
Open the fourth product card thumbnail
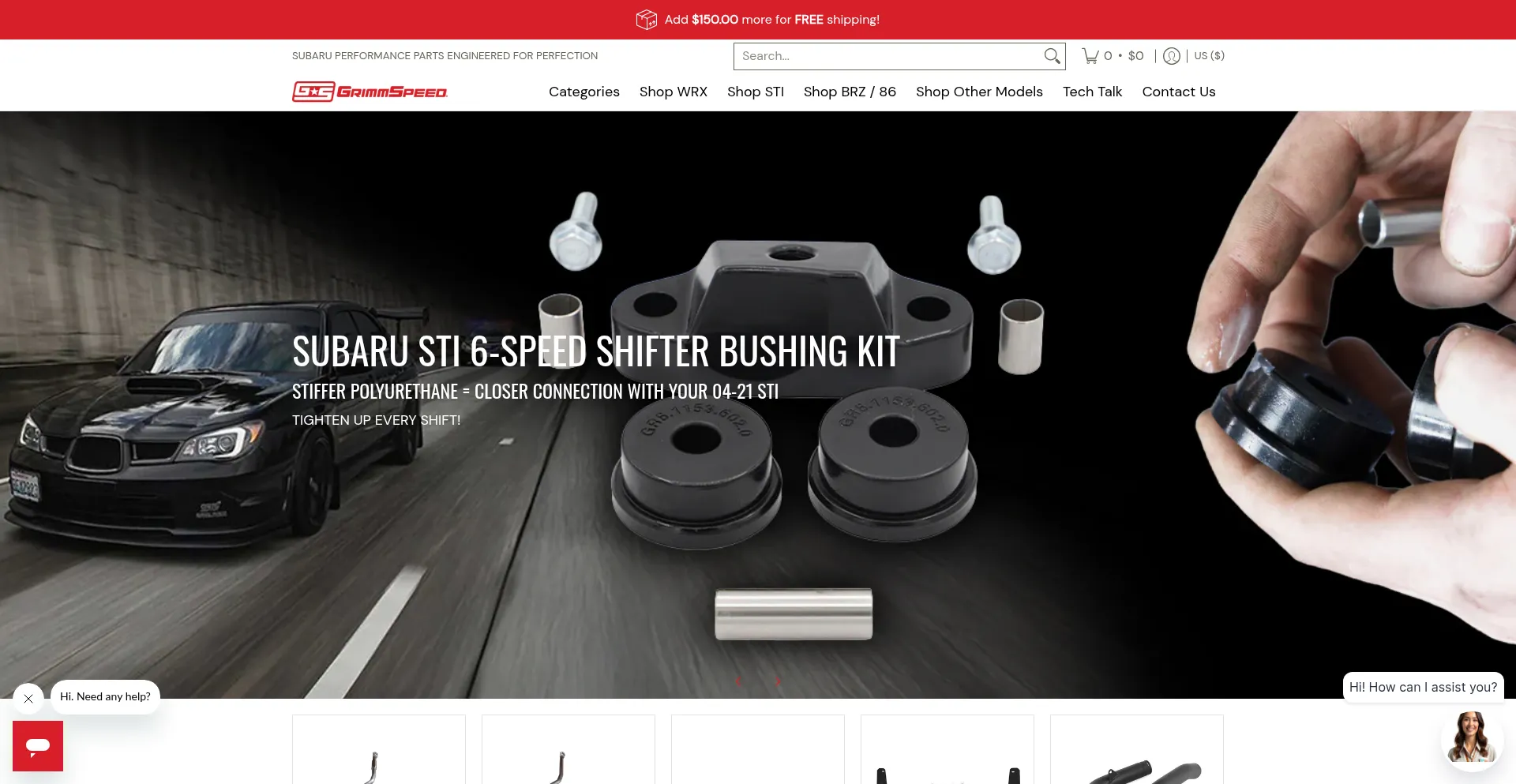click(x=947, y=750)
